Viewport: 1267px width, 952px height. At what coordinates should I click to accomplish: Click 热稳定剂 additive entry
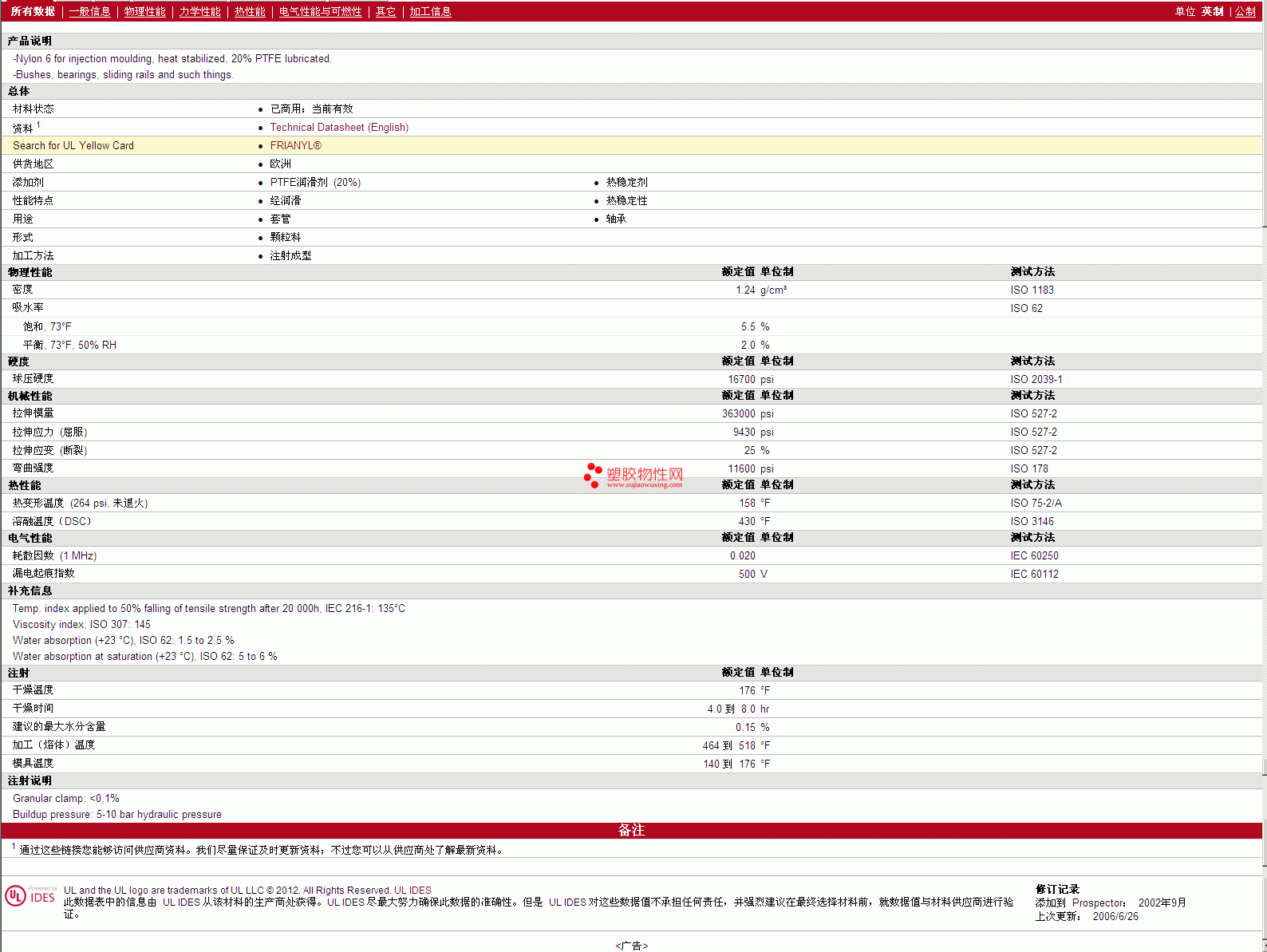[626, 183]
